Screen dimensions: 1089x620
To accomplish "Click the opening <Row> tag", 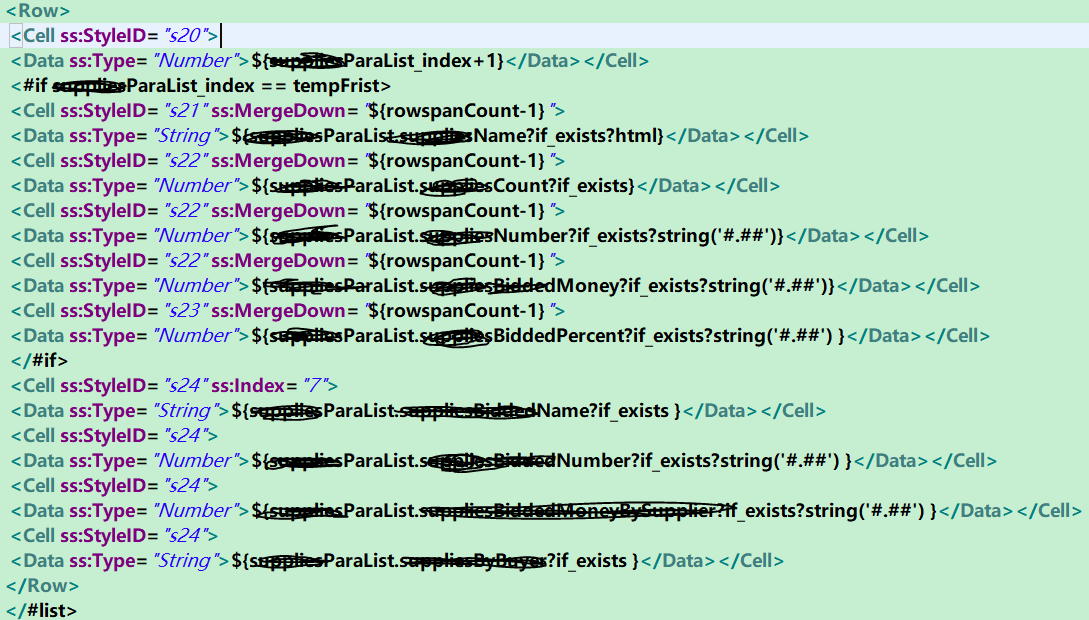I will pyautogui.click(x=38, y=11).
